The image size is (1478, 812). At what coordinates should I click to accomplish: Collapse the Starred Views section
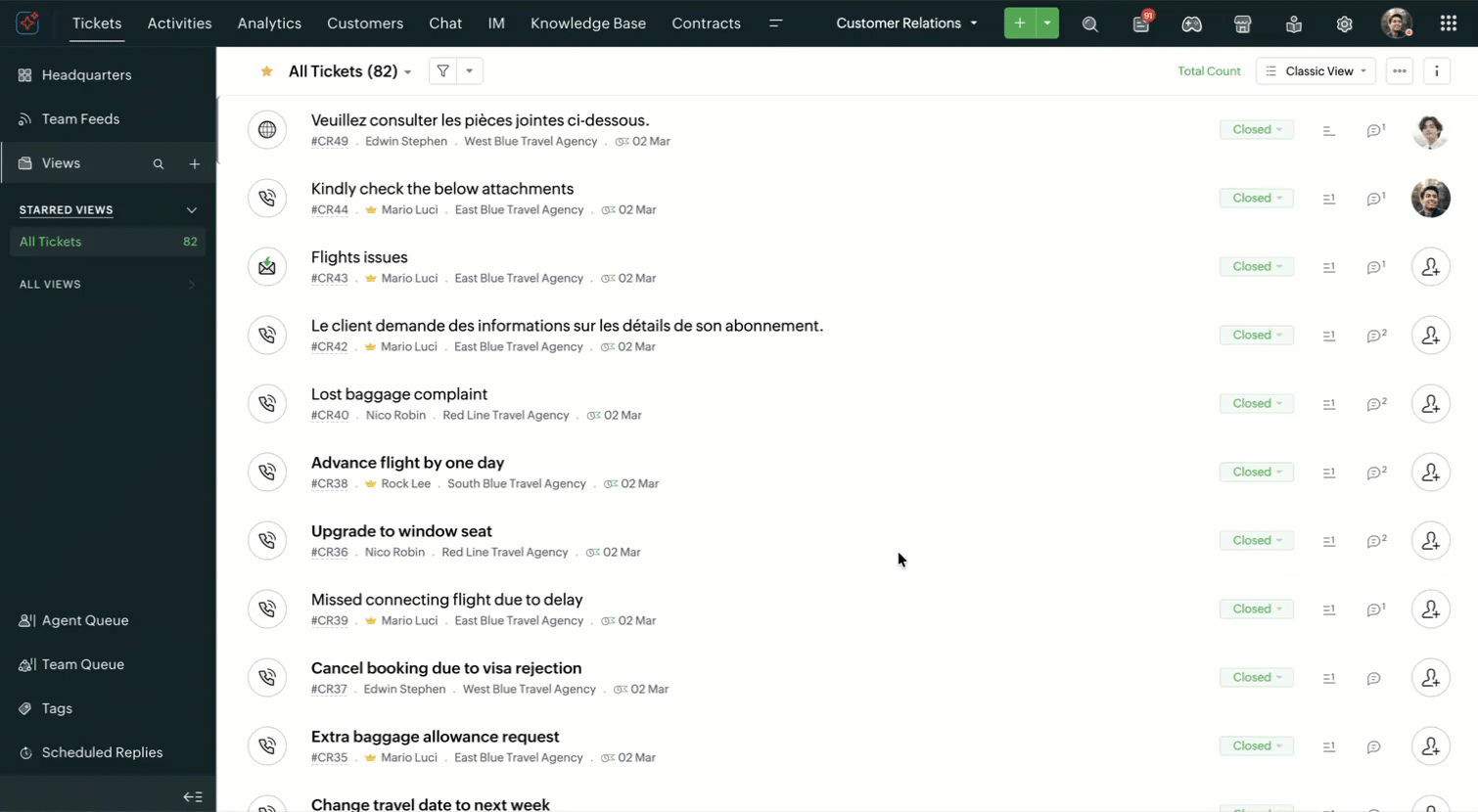pyautogui.click(x=192, y=210)
